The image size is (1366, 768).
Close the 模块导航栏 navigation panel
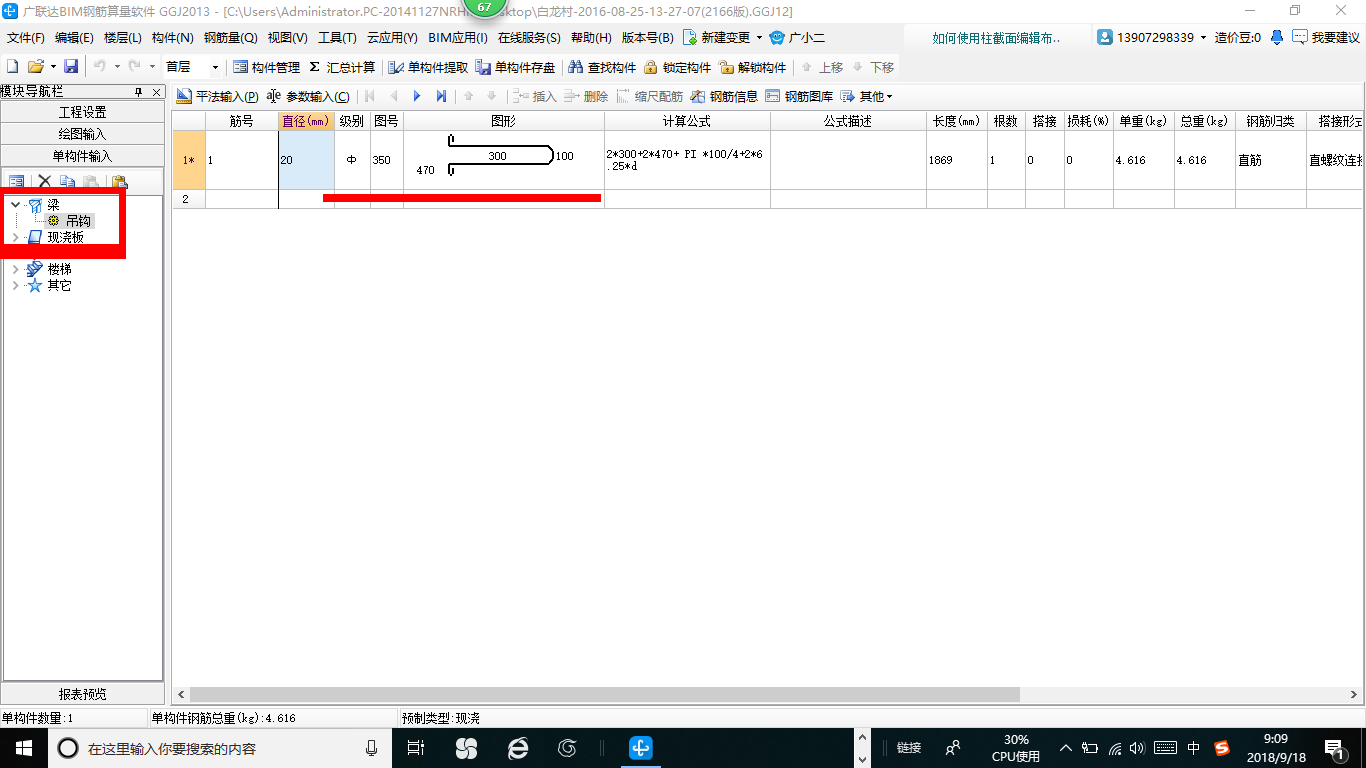156,92
